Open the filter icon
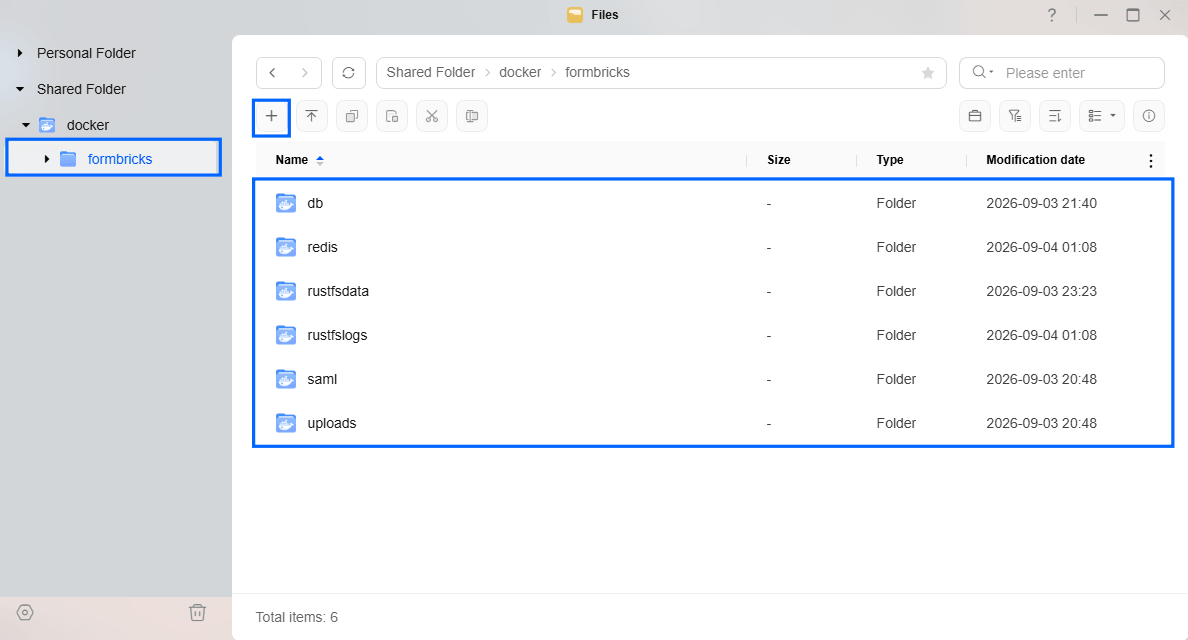 click(1015, 117)
